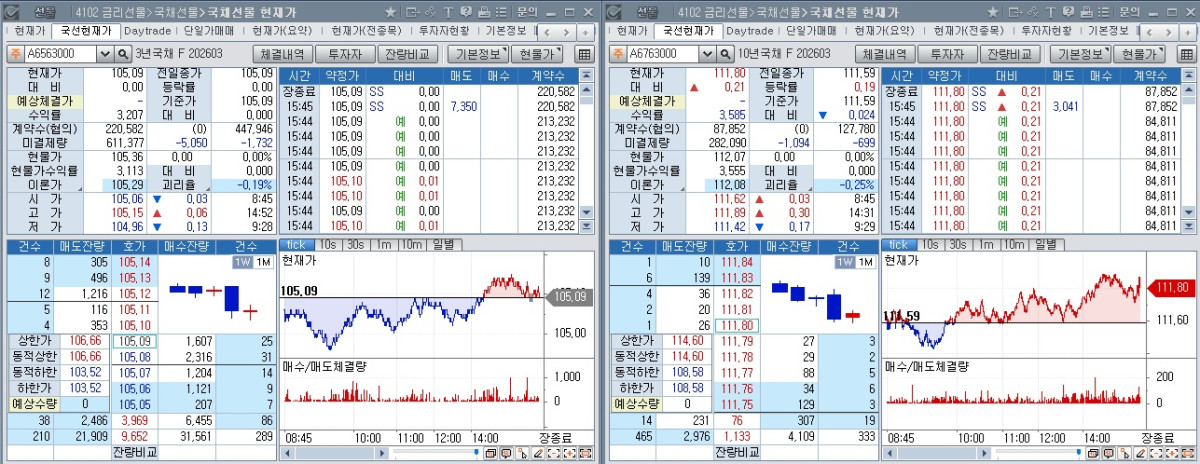Image resolution: width=1200 pixels, height=464 pixels.
Task: Click 투자자 button in left window
Action: point(345,54)
